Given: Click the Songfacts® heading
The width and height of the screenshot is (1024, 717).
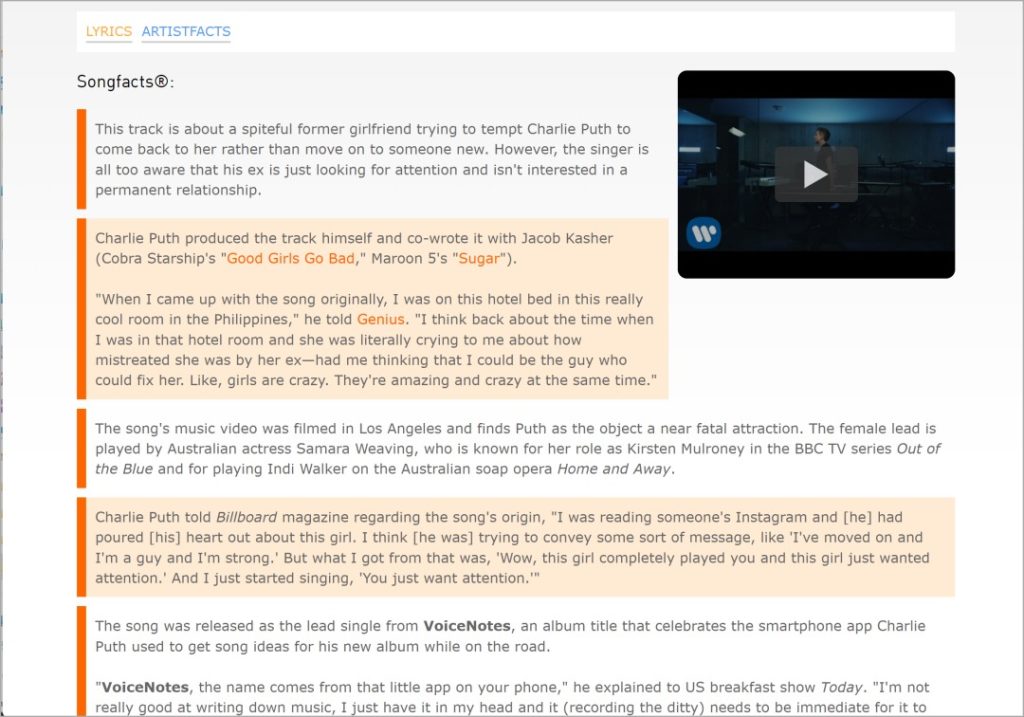Looking at the screenshot, I should (x=125, y=82).
